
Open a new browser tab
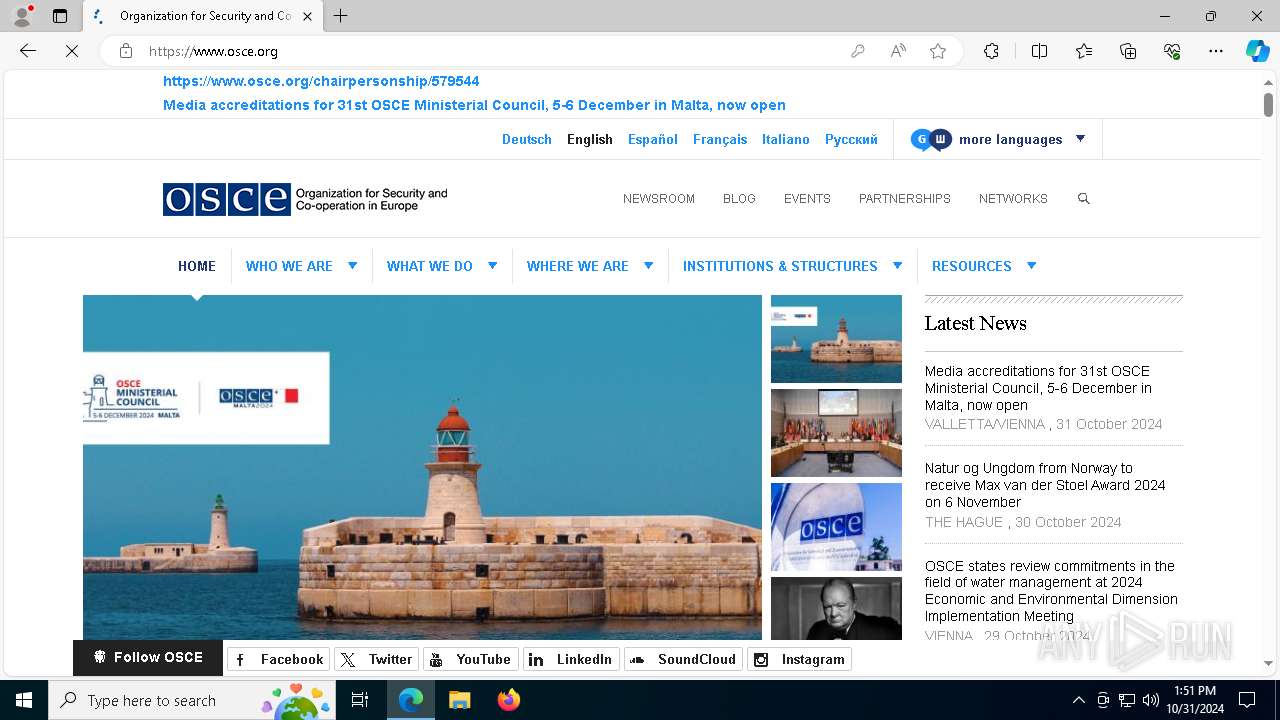(341, 16)
